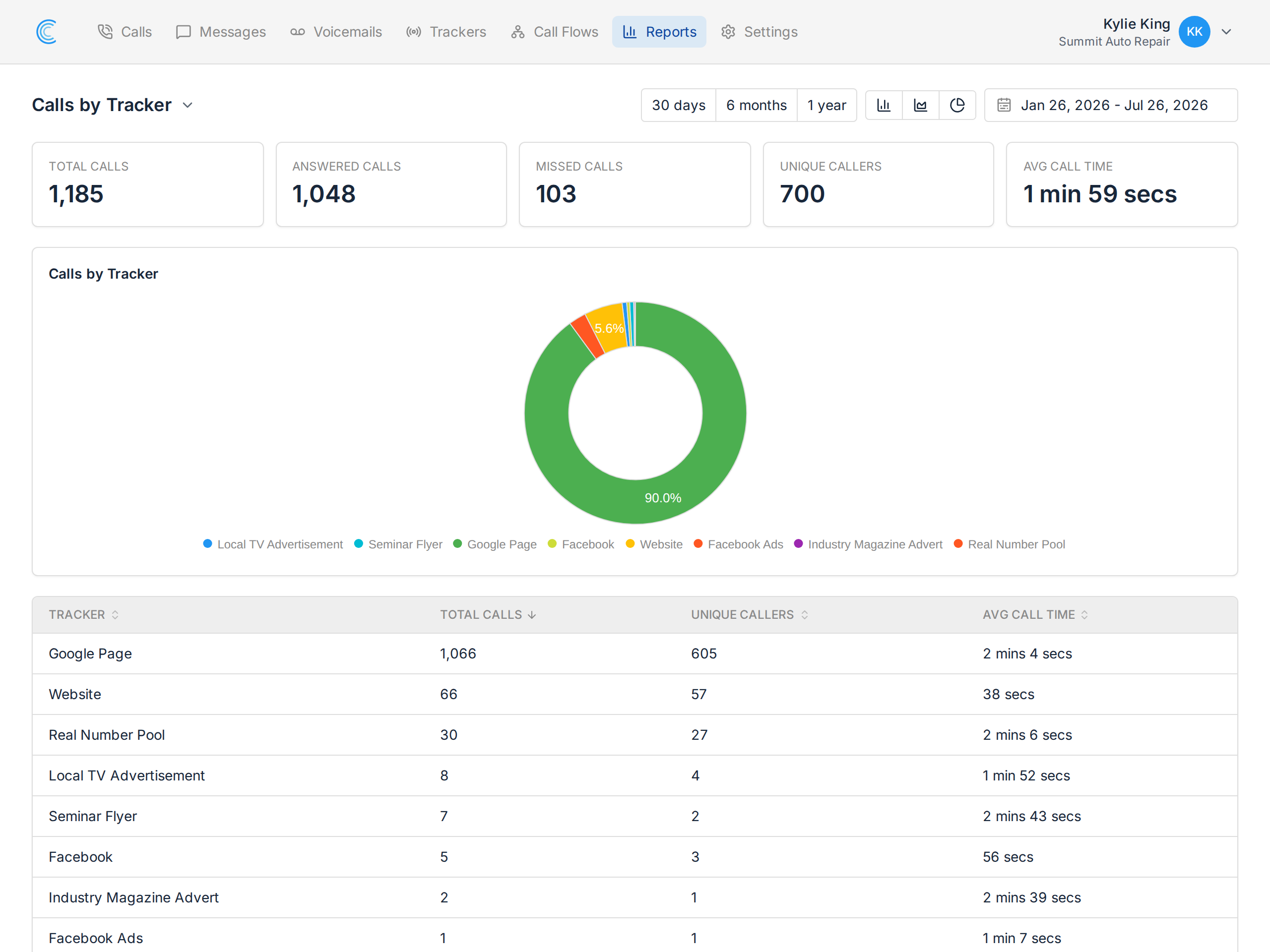The width and height of the screenshot is (1270, 952).
Task: Switch to bar chart view
Action: [884, 105]
